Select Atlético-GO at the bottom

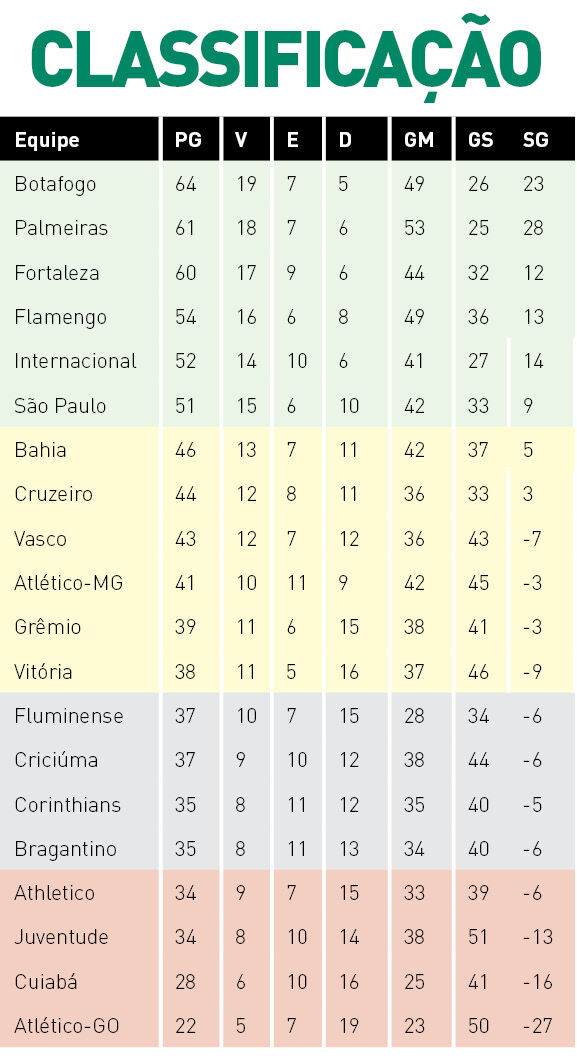point(66,1025)
